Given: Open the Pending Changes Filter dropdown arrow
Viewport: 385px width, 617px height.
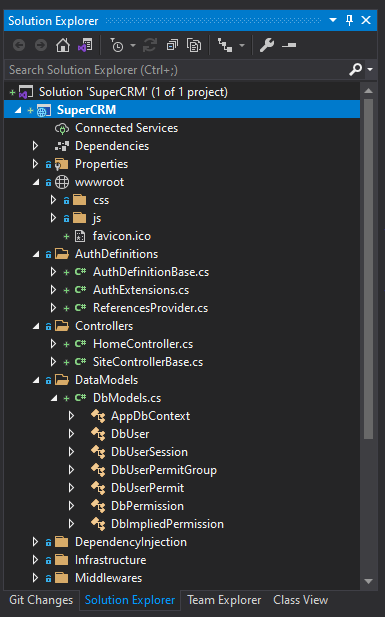Looking at the screenshot, I should pyautogui.click(x=133, y=46).
